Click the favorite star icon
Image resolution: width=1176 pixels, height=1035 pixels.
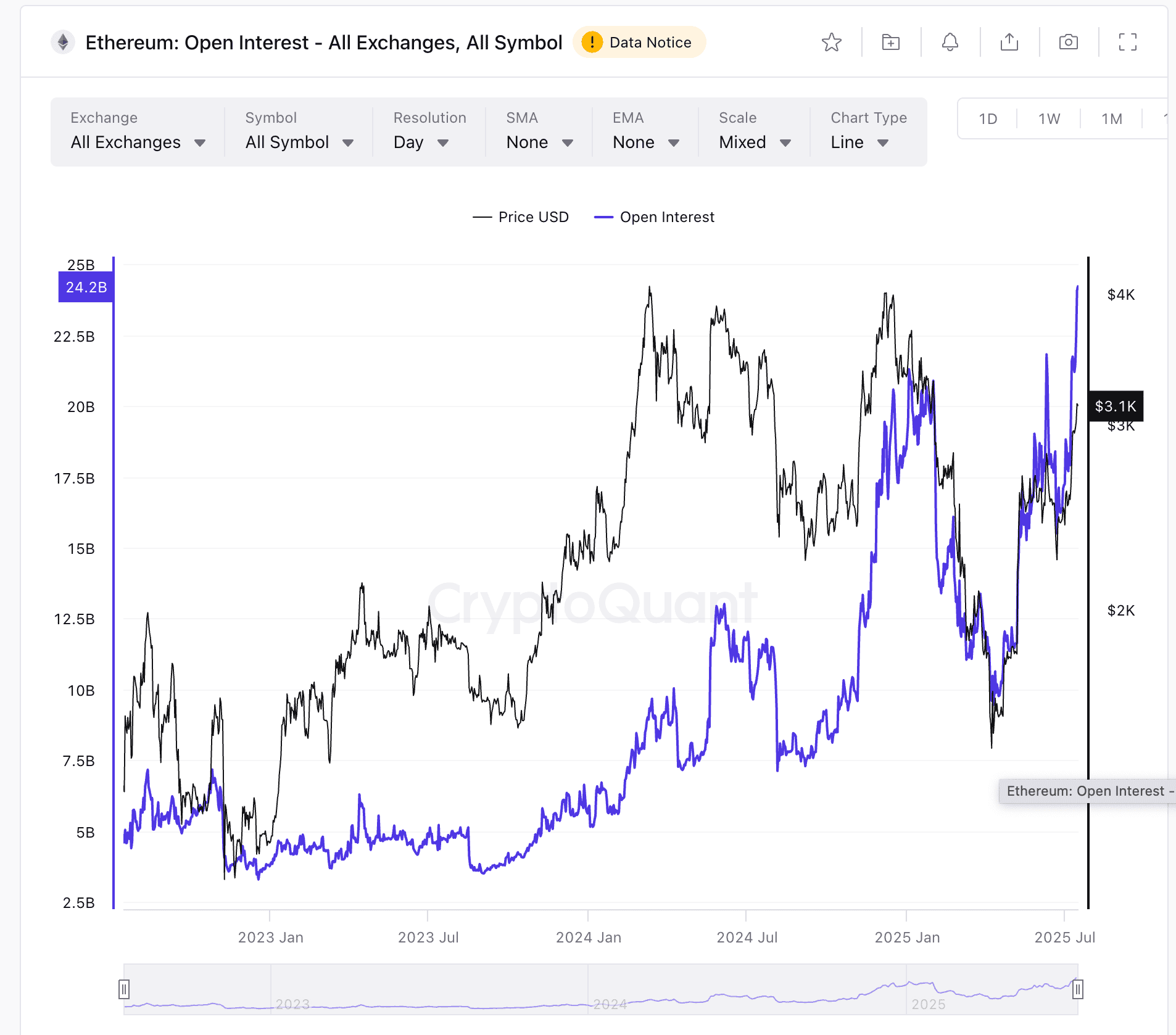coord(831,43)
